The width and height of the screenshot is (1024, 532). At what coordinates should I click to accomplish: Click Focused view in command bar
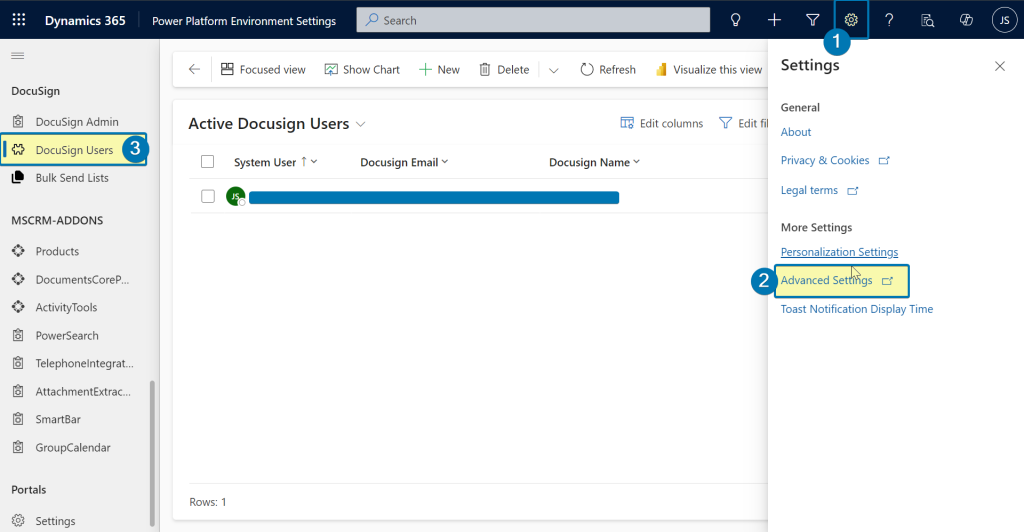pos(263,69)
